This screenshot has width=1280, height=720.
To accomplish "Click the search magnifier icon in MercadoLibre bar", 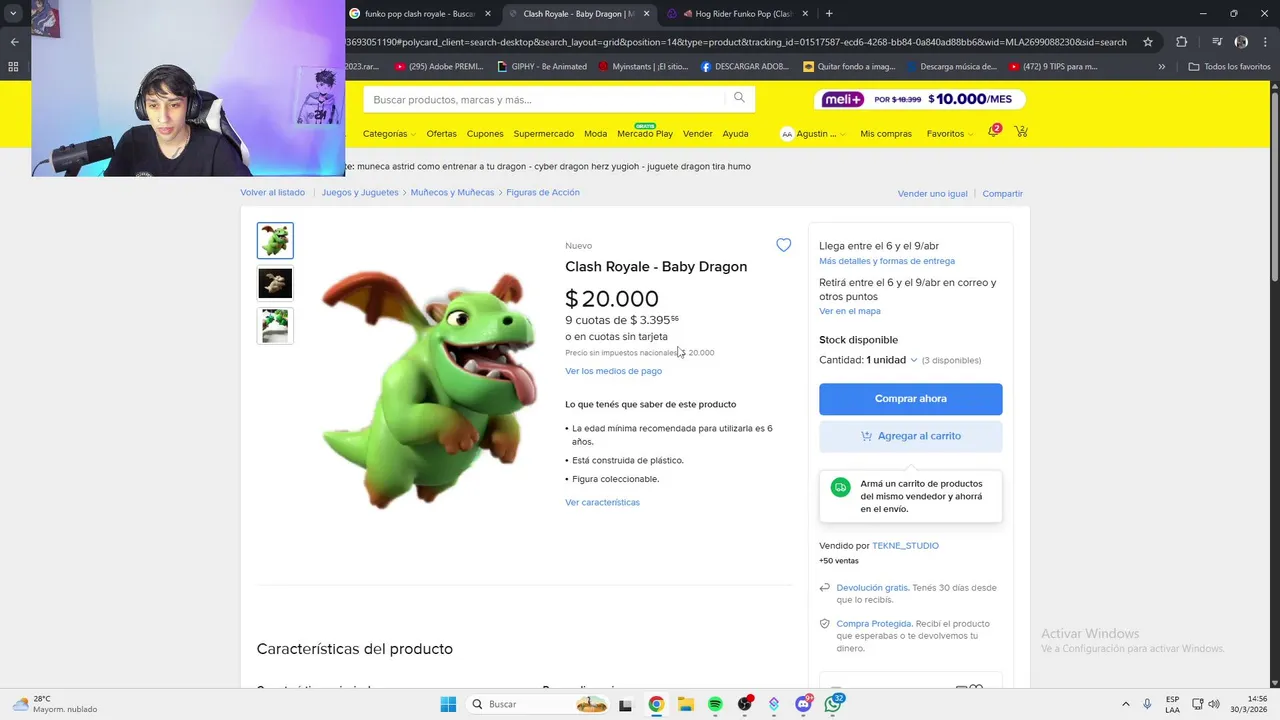I will pyautogui.click(x=739, y=98).
